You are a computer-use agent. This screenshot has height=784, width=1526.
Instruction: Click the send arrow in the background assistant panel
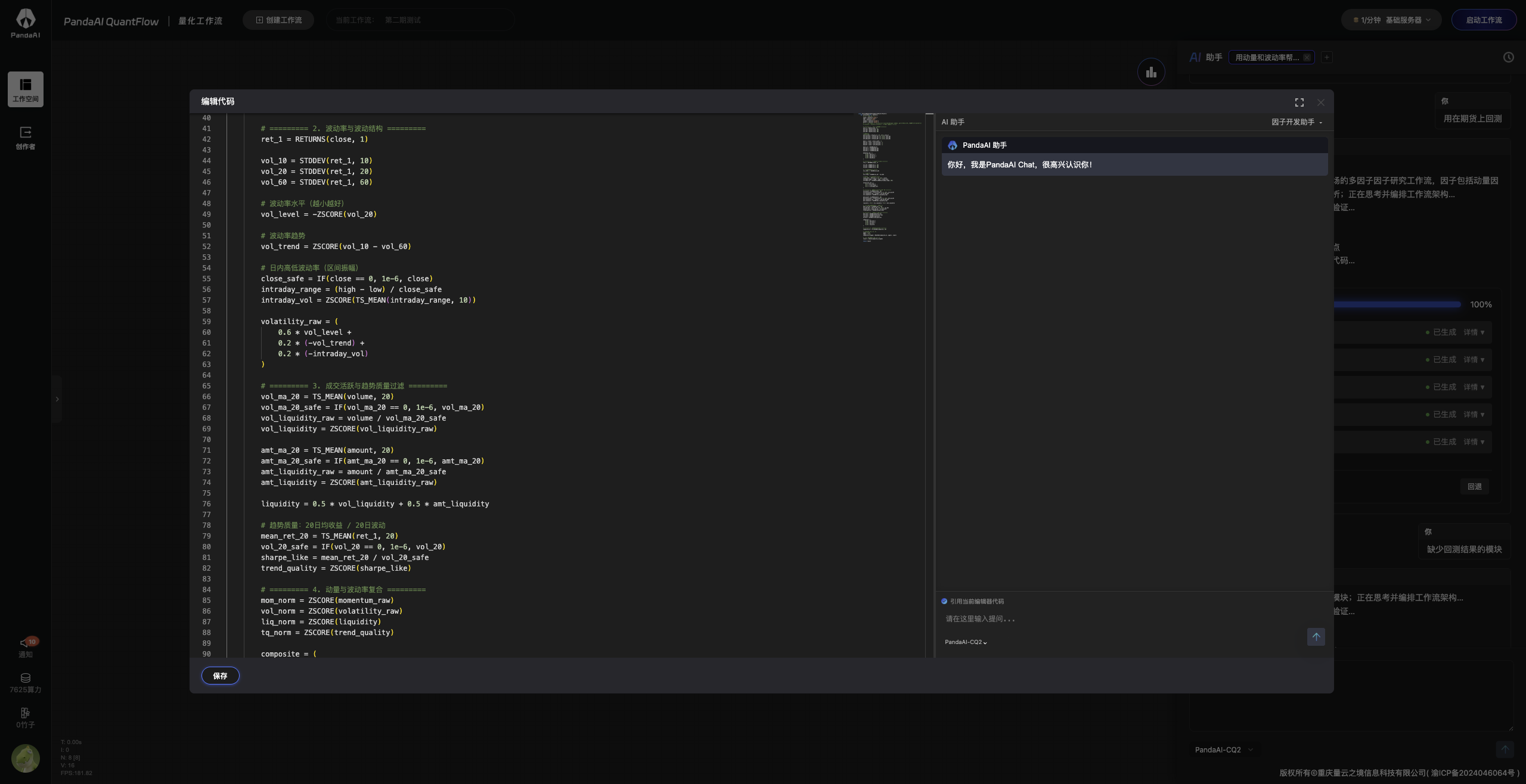pos(1505,749)
